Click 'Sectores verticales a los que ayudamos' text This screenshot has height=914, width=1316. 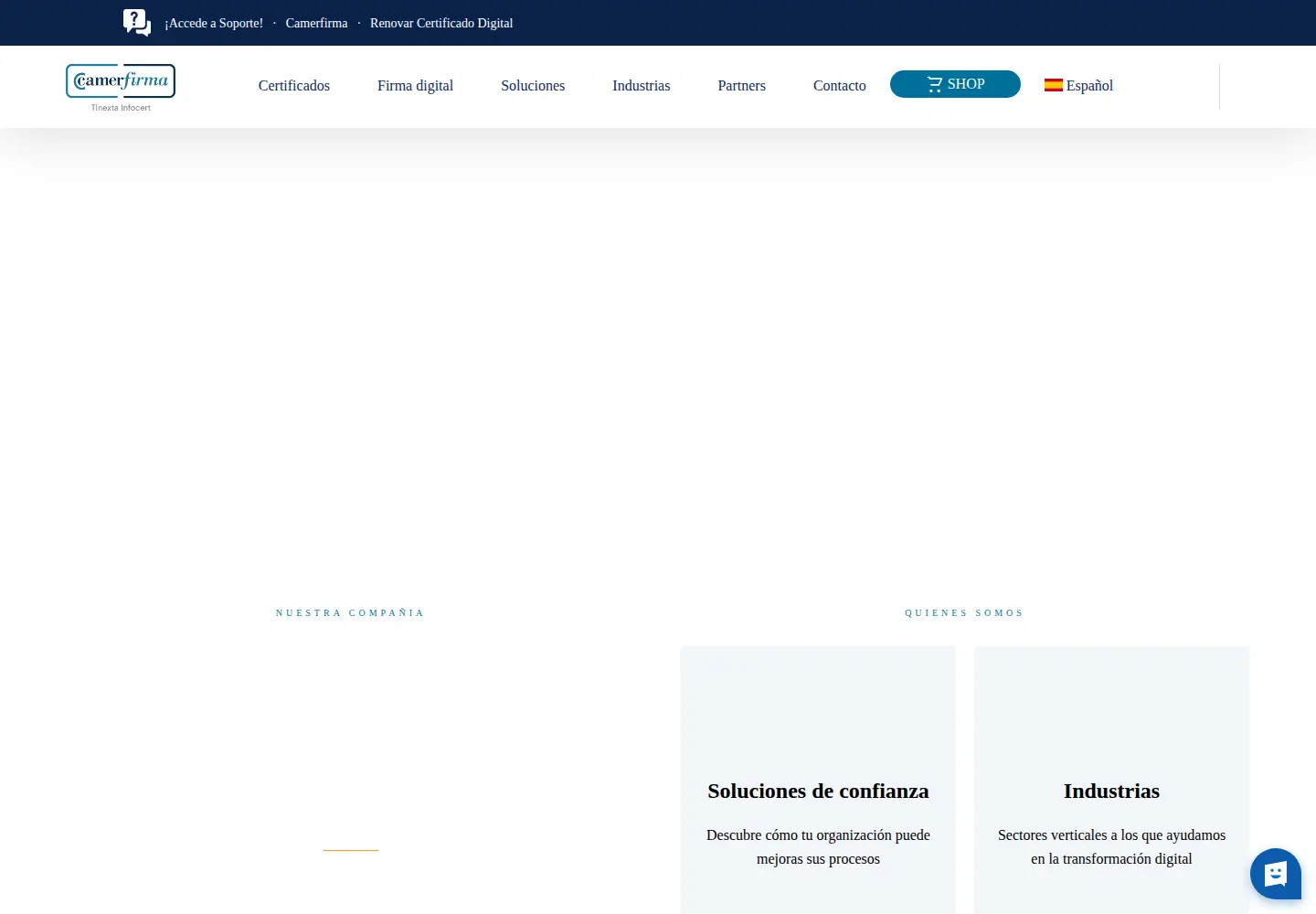coord(1111,834)
